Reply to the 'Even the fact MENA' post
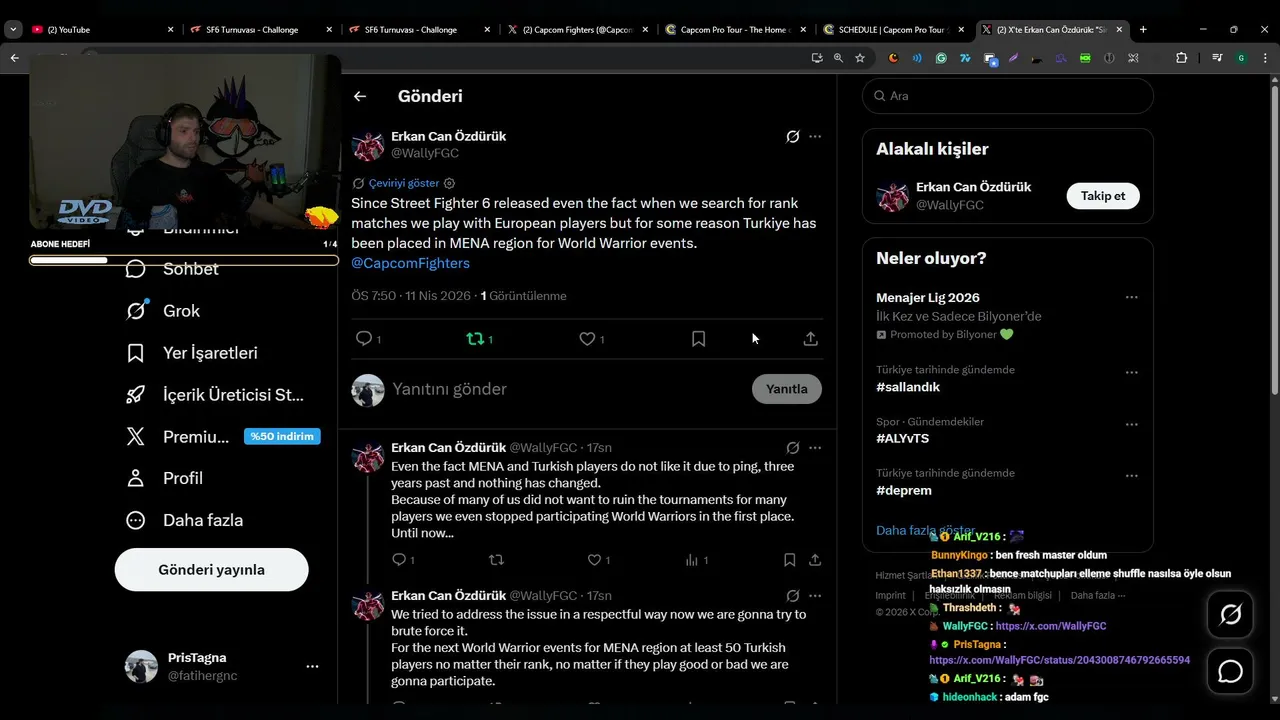Image resolution: width=1280 pixels, height=720 pixels. (398, 560)
